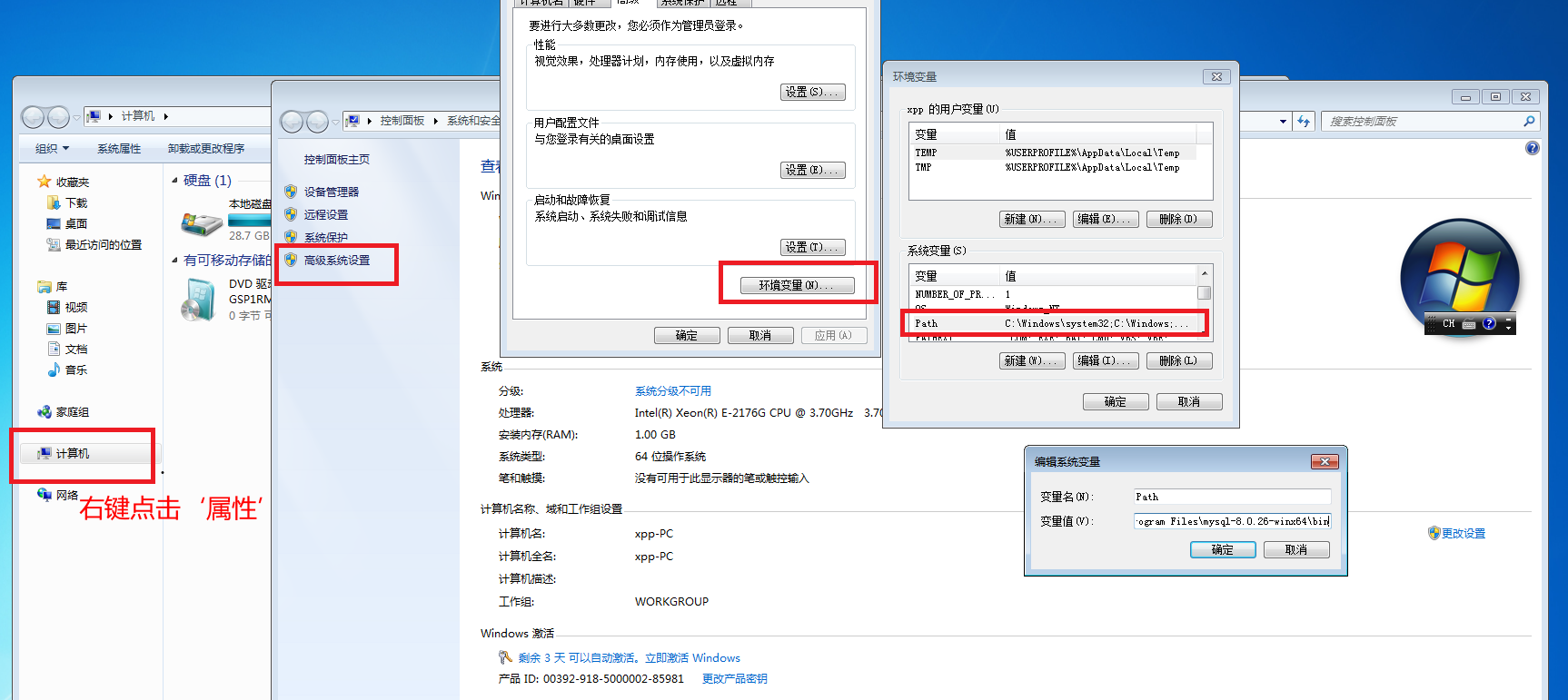Click 编辑(E) under user variables

[x=1106, y=219]
